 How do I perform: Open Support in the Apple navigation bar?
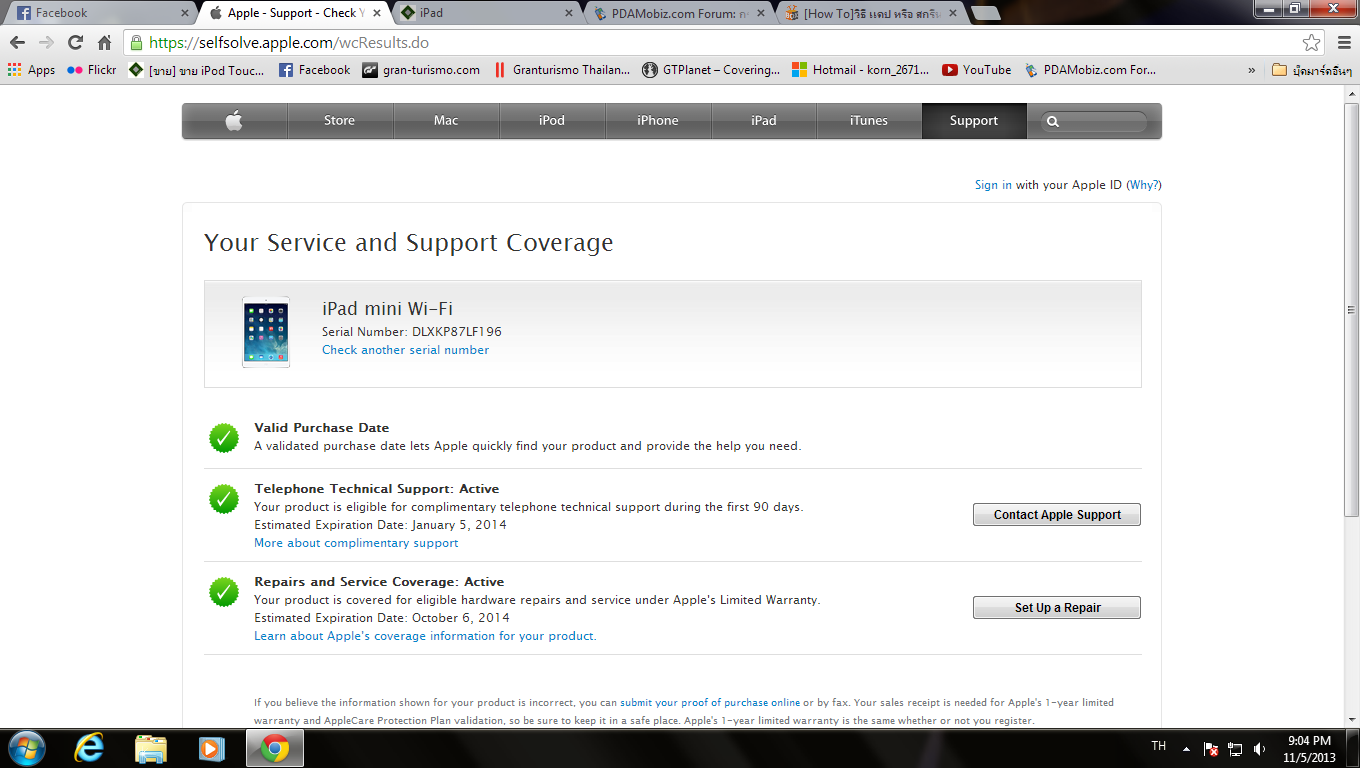coord(974,121)
